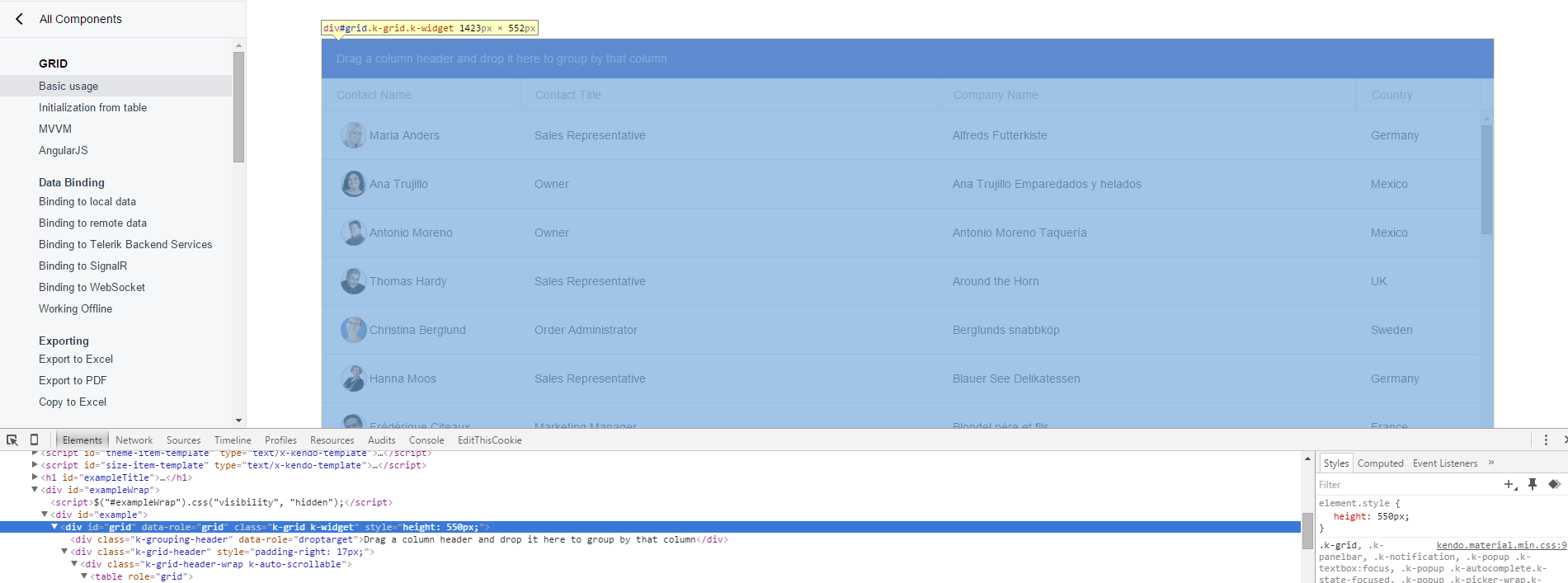Image resolution: width=1568 pixels, height=583 pixels.
Task: Click Antonio Moreno avatar image
Action: click(353, 233)
